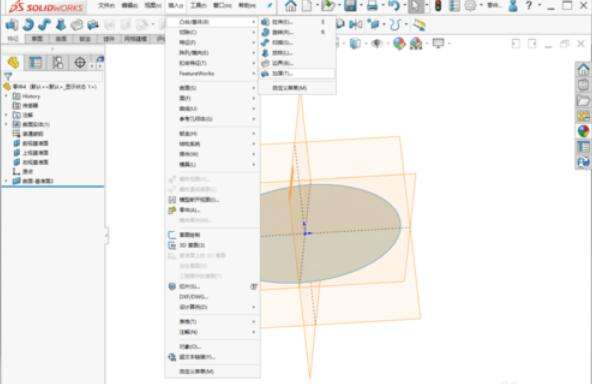Click the Undo arrow icon

click(394, 6)
